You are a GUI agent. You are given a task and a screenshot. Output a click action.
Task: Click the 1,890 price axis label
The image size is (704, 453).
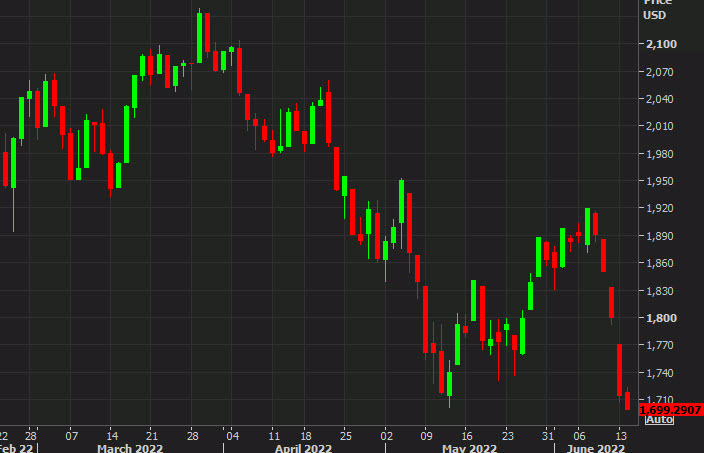(x=660, y=236)
